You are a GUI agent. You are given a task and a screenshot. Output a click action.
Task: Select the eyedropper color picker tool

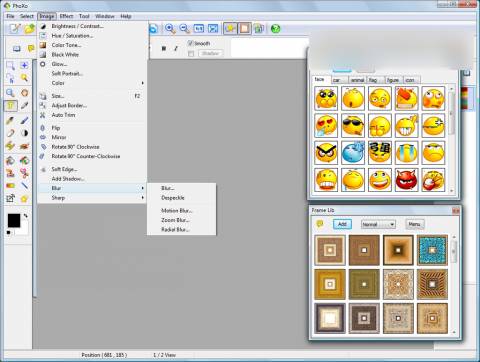point(24,106)
